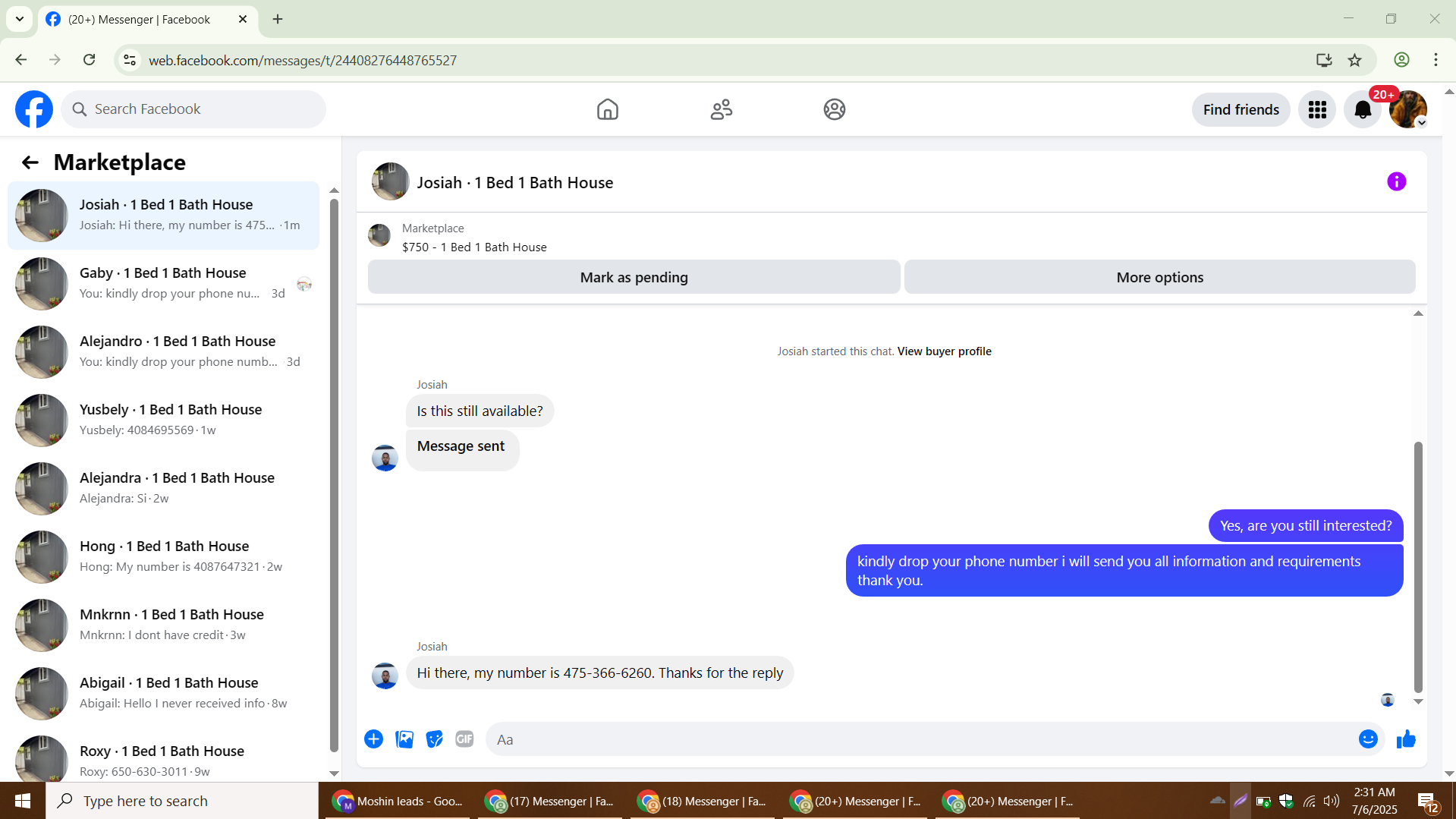This screenshot has width=1456, height=819.
Task: Select the Messenger | Facebook browser tab
Action: 148,19
